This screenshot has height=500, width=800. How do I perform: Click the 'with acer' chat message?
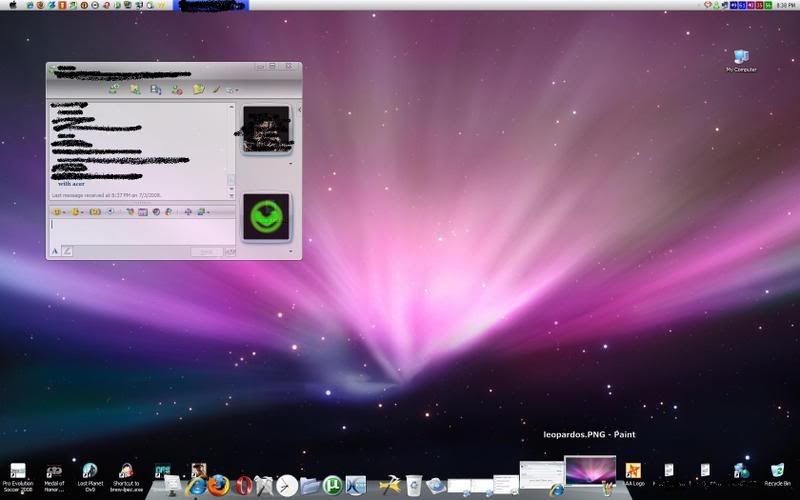[x=71, y=184]
